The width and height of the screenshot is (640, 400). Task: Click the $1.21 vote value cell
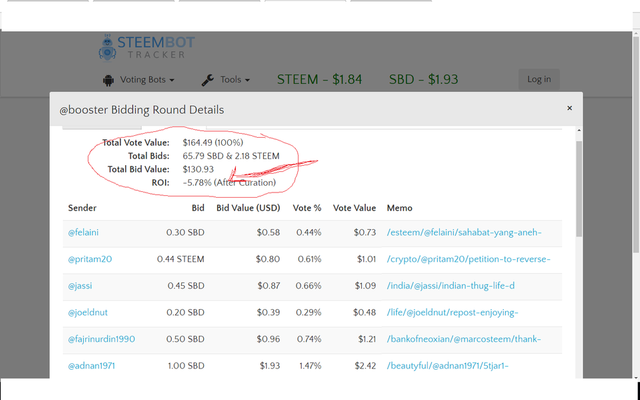pyautogui.click(x=367, y=339)
